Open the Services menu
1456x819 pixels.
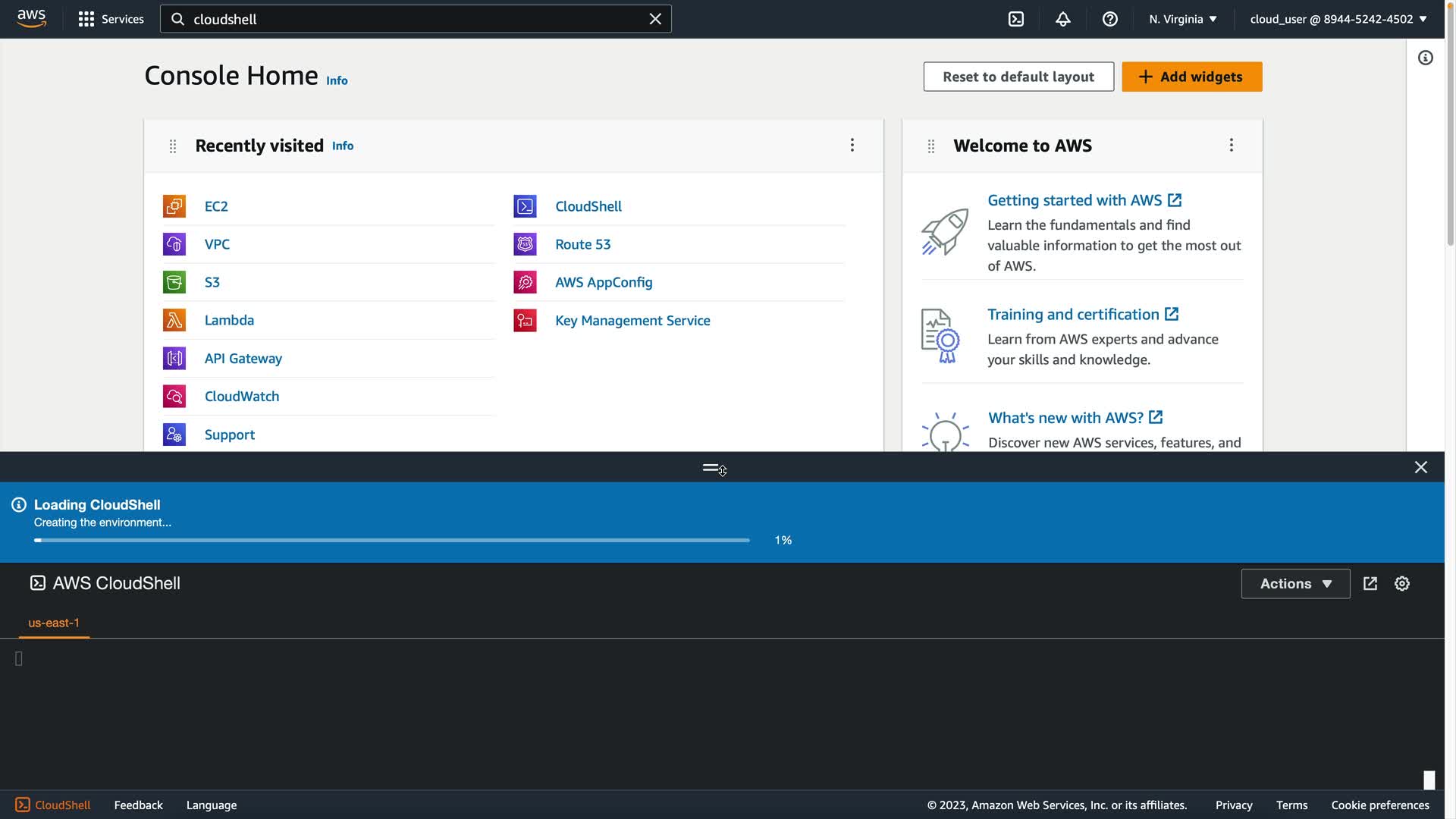111,19
